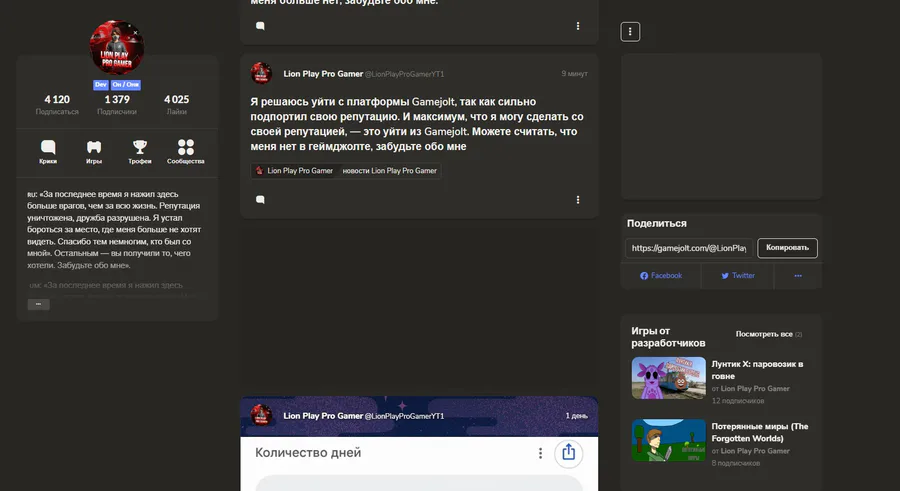Click the Копировать button
This screenshot has width=900, height=491.
(788, 248)
